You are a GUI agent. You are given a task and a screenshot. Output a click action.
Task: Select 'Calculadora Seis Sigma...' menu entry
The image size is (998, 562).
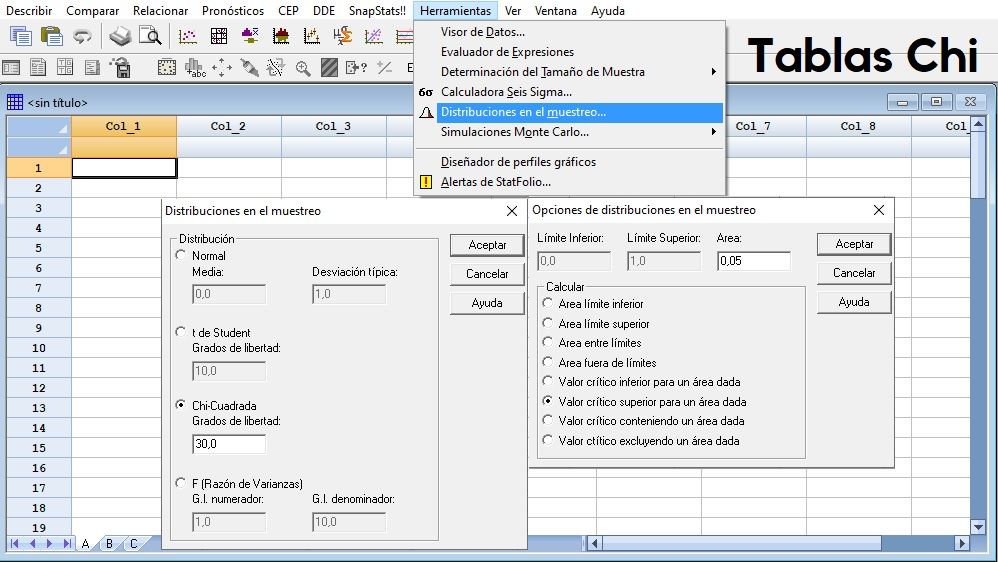pyautogui.click(x=506, y=92)
